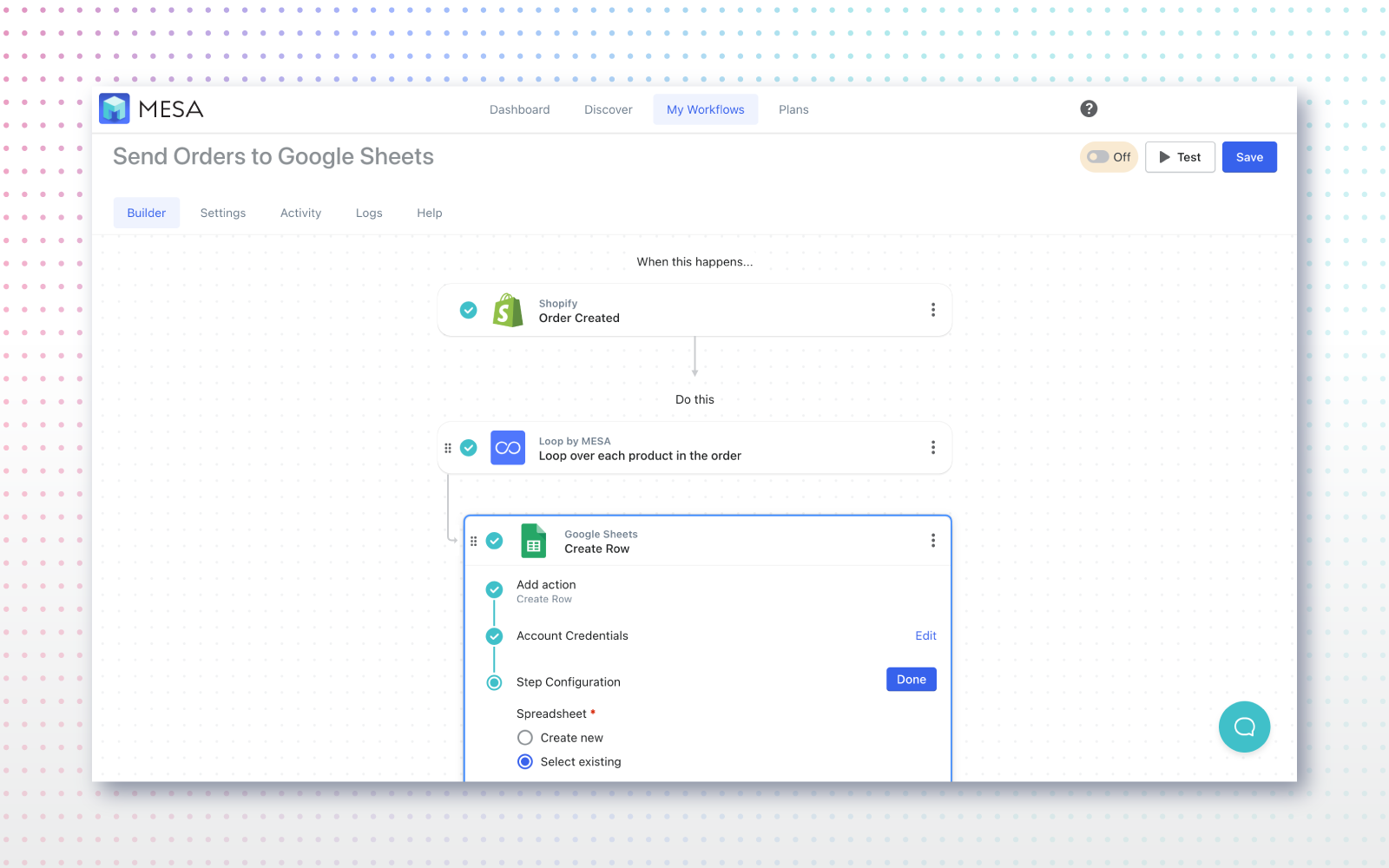Click the Loop by MESA infinity icon
Screen dimensions: 1389x868
click(x=508, y=448)
